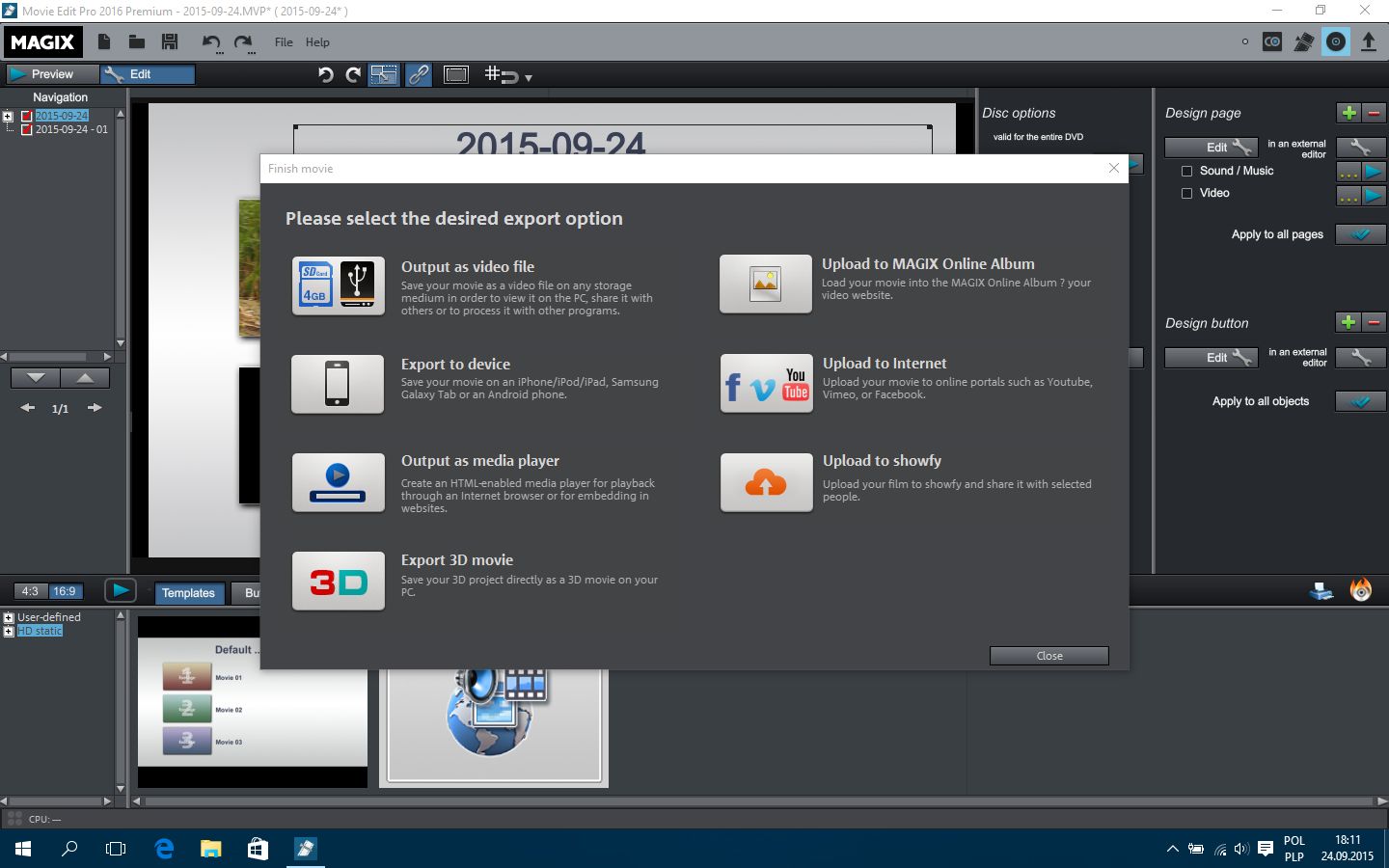Open the Help menu
The image size is (1389, 868).
[317, 42]
